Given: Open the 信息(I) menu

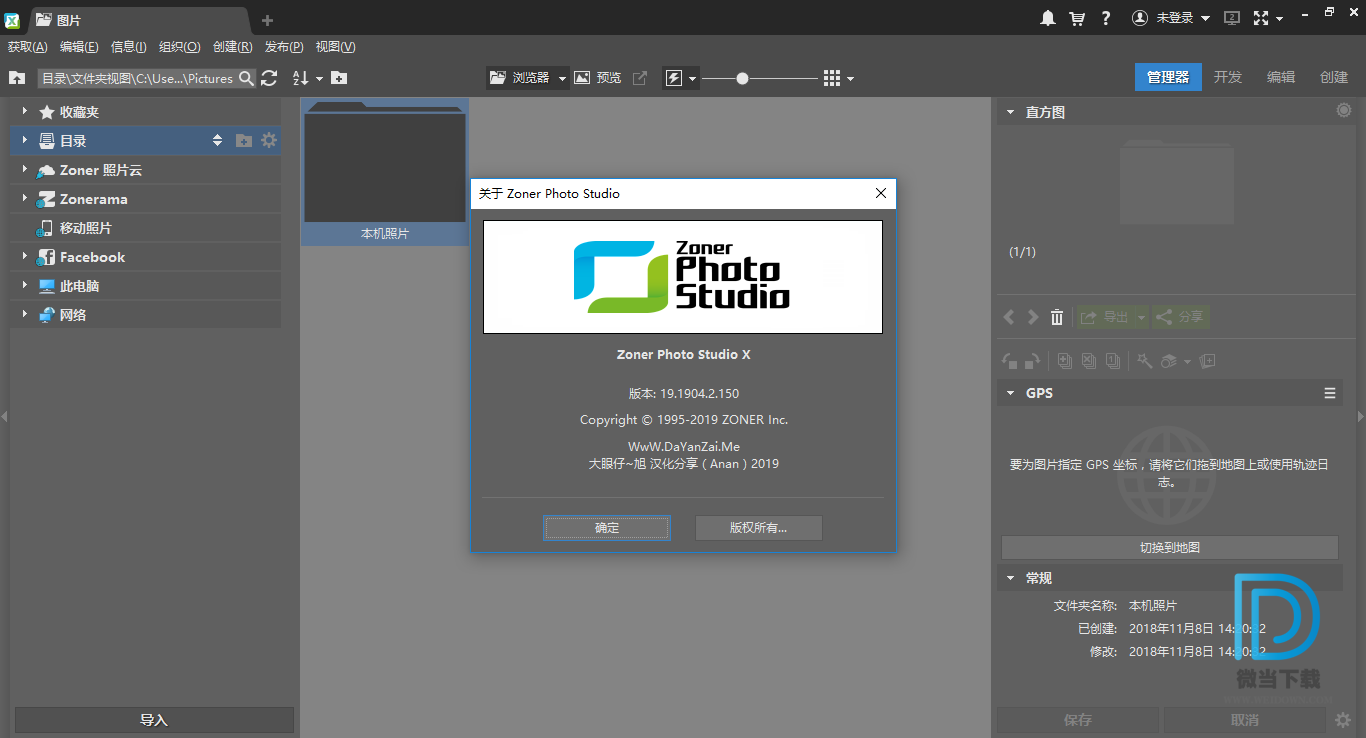Looking at the screenshot, I should click(128, 47).
